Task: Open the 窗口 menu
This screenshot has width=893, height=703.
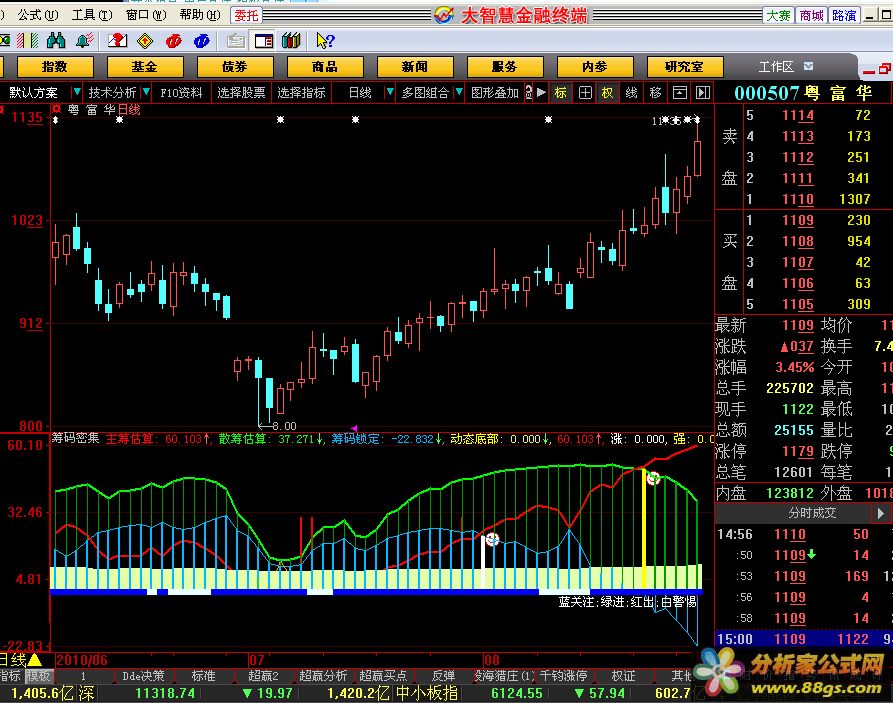Action: [146, 15]
